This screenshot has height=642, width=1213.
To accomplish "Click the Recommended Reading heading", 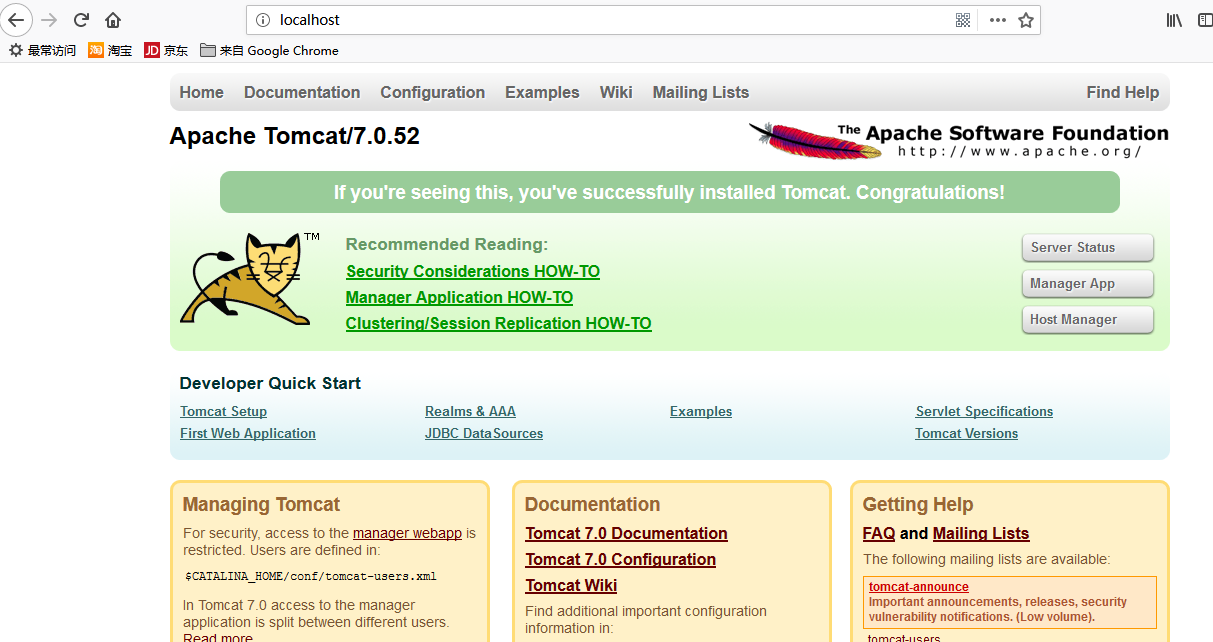I will pyautogui.click(x=447, y=244).
